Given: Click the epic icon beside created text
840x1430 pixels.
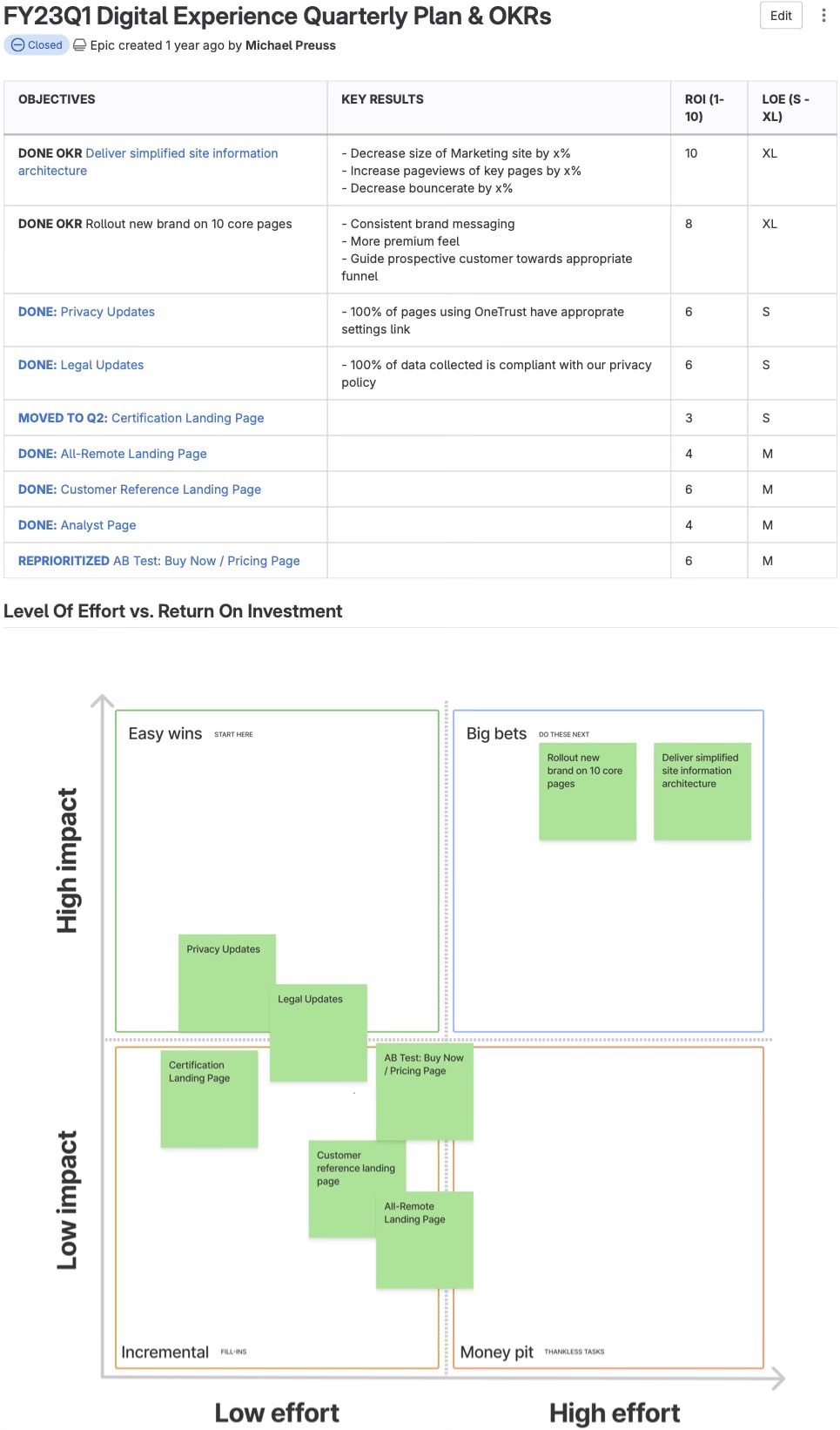Looking at the screenshot, I should point(80,45).
